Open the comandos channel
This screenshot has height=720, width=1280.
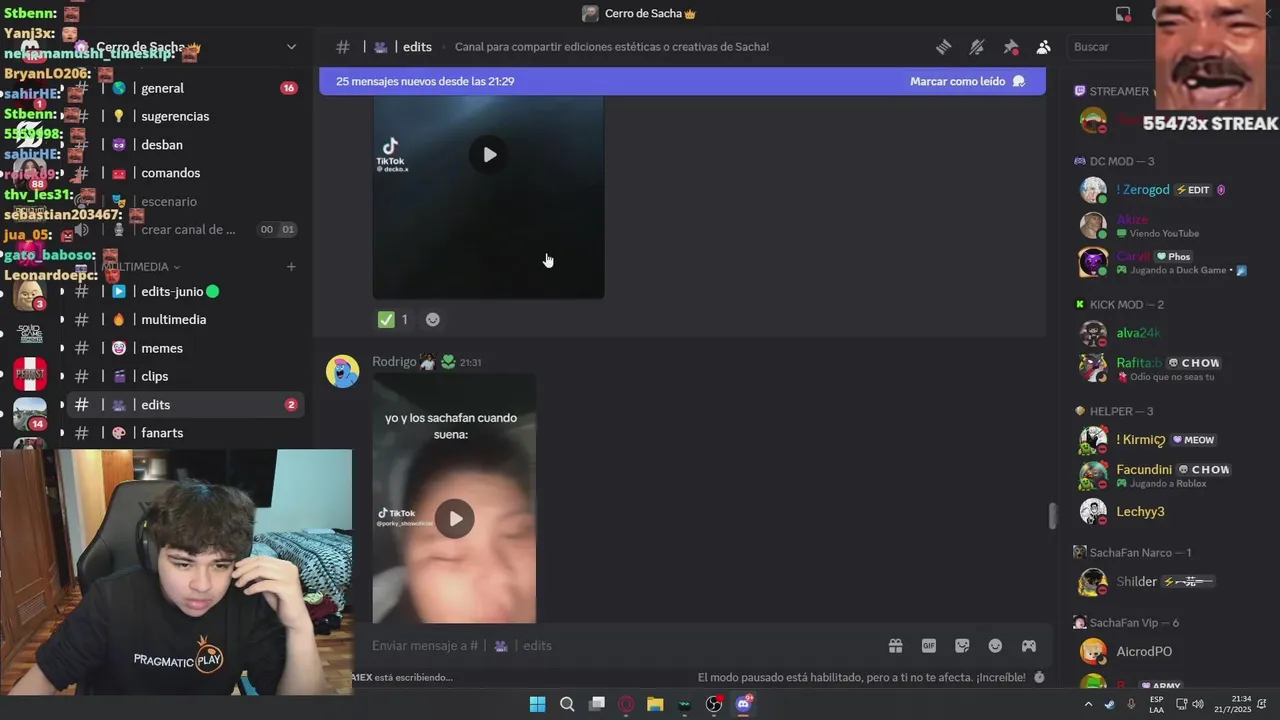click(185, 173)
